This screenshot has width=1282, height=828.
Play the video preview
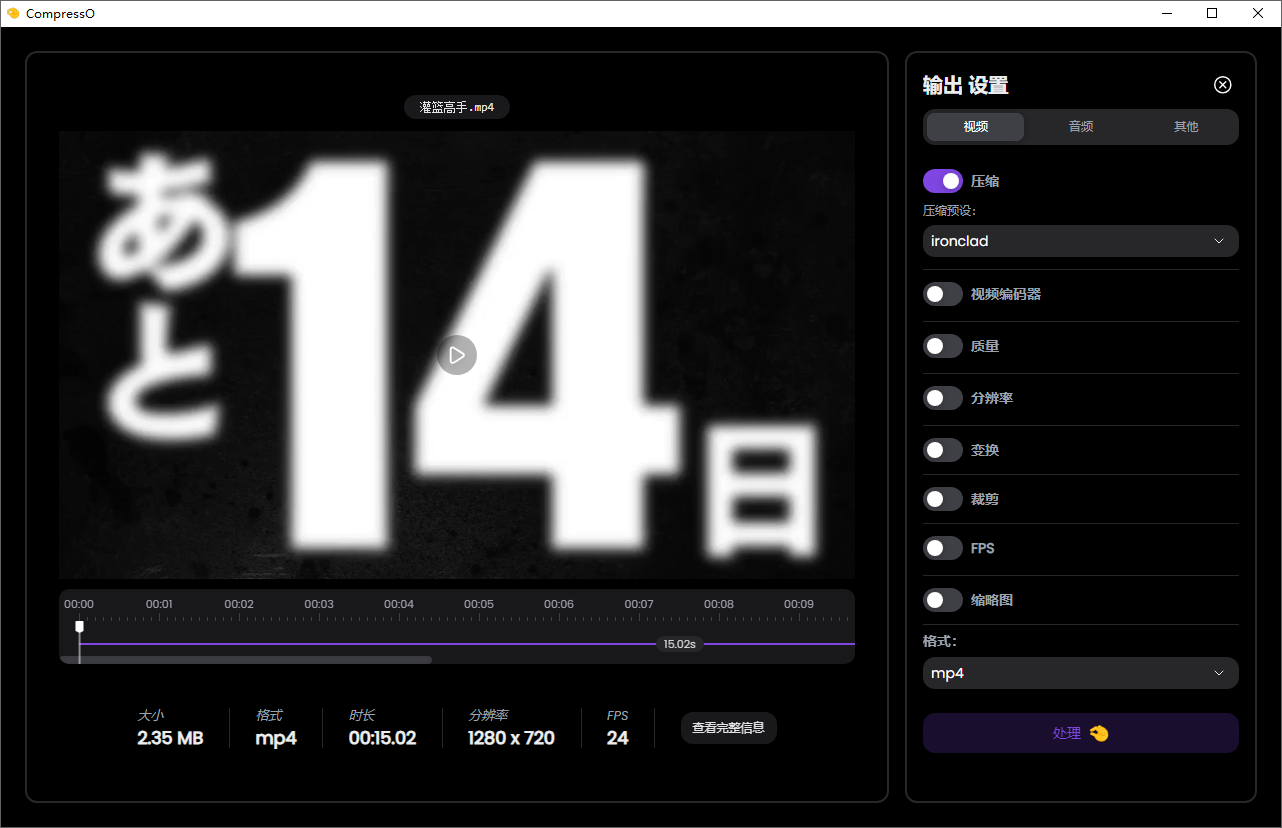[x=457, y=355]
